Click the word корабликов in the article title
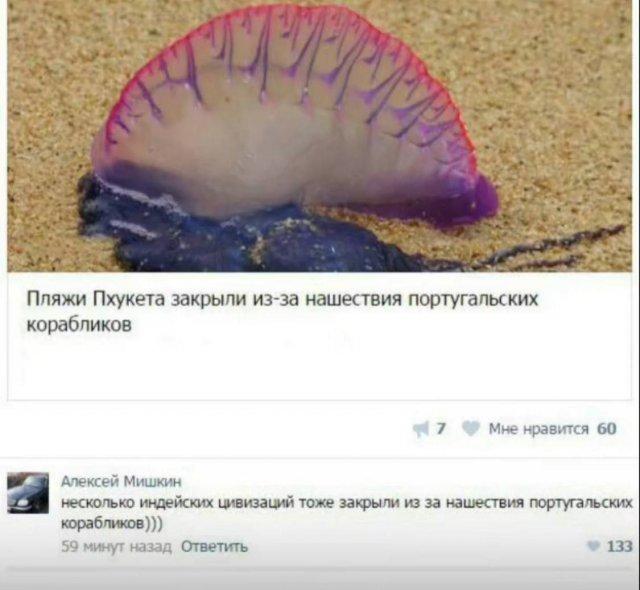The width and height of the screenshot is (640, 590). 79,325
